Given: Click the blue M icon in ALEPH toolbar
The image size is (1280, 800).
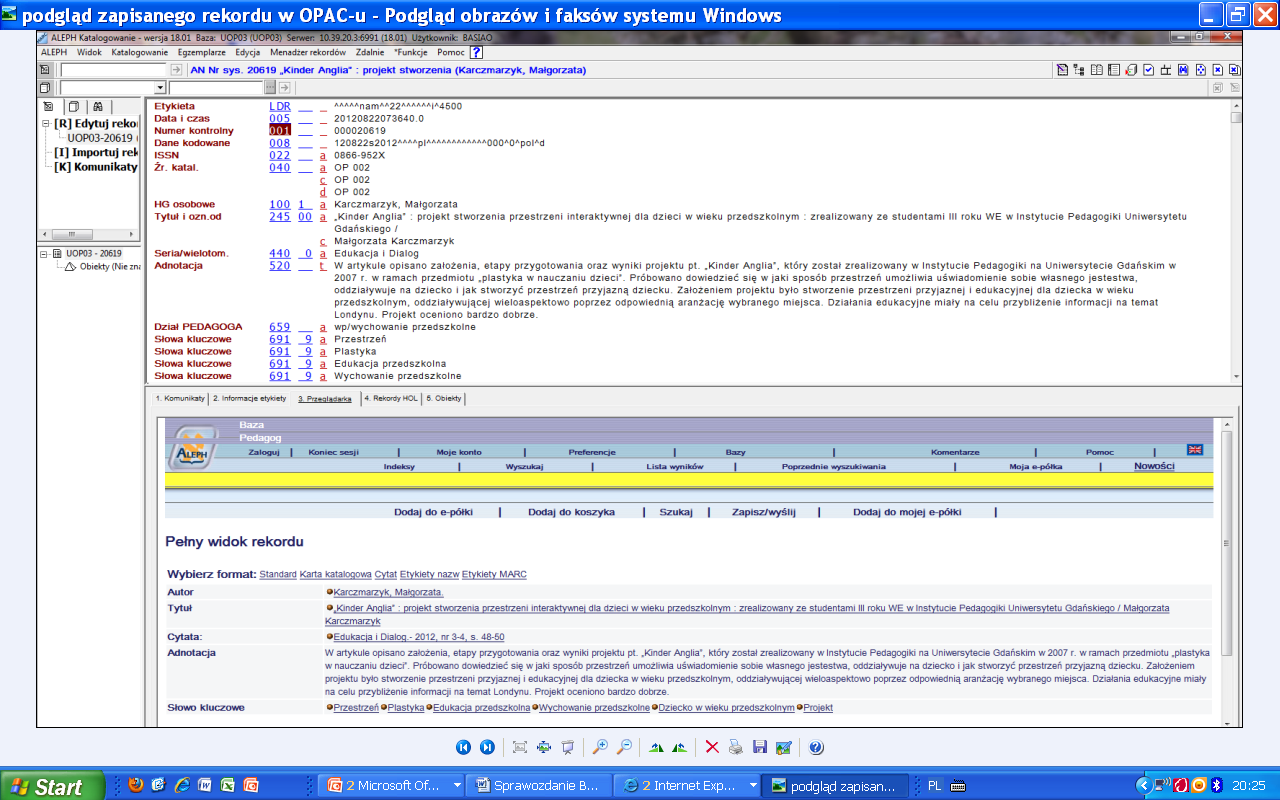Looking at the screenshot, I should pos(1183,70).
